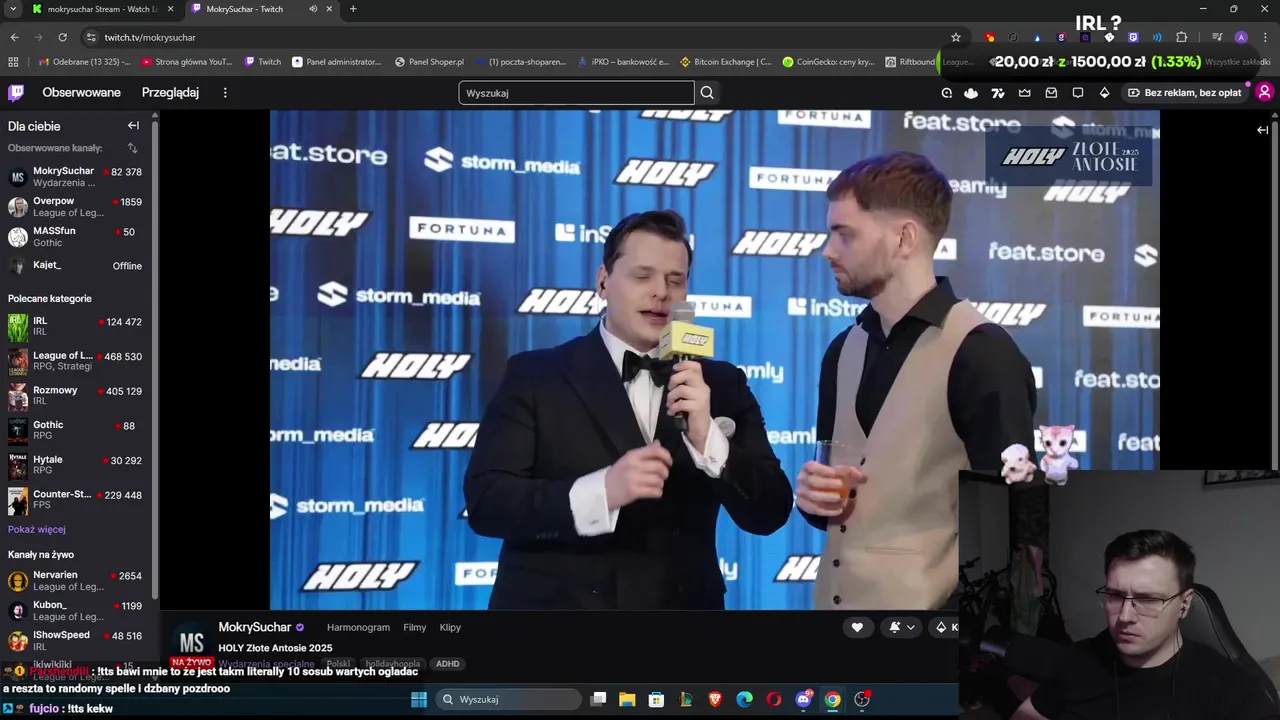
Task: Open File Explorer from the taskbar
Action: tap(627, 699)
